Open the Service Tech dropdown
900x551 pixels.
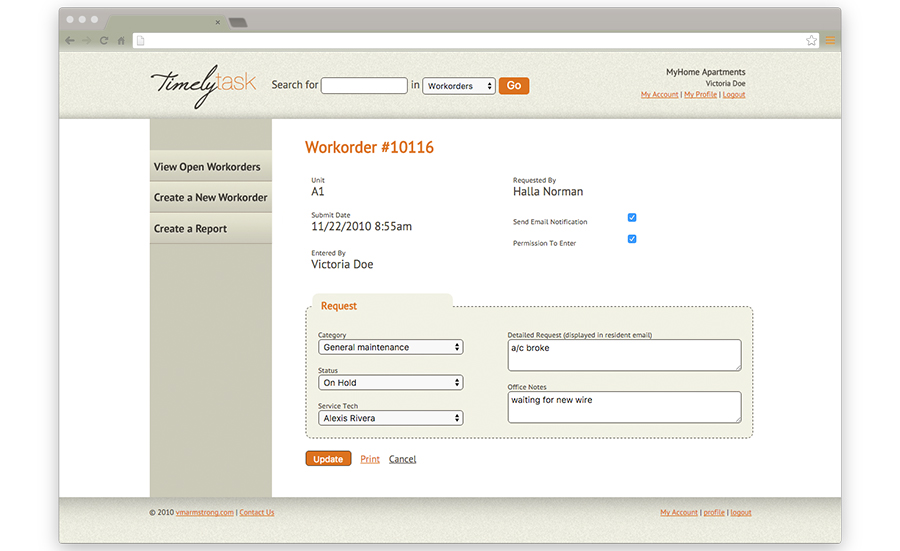pos(391,418)
